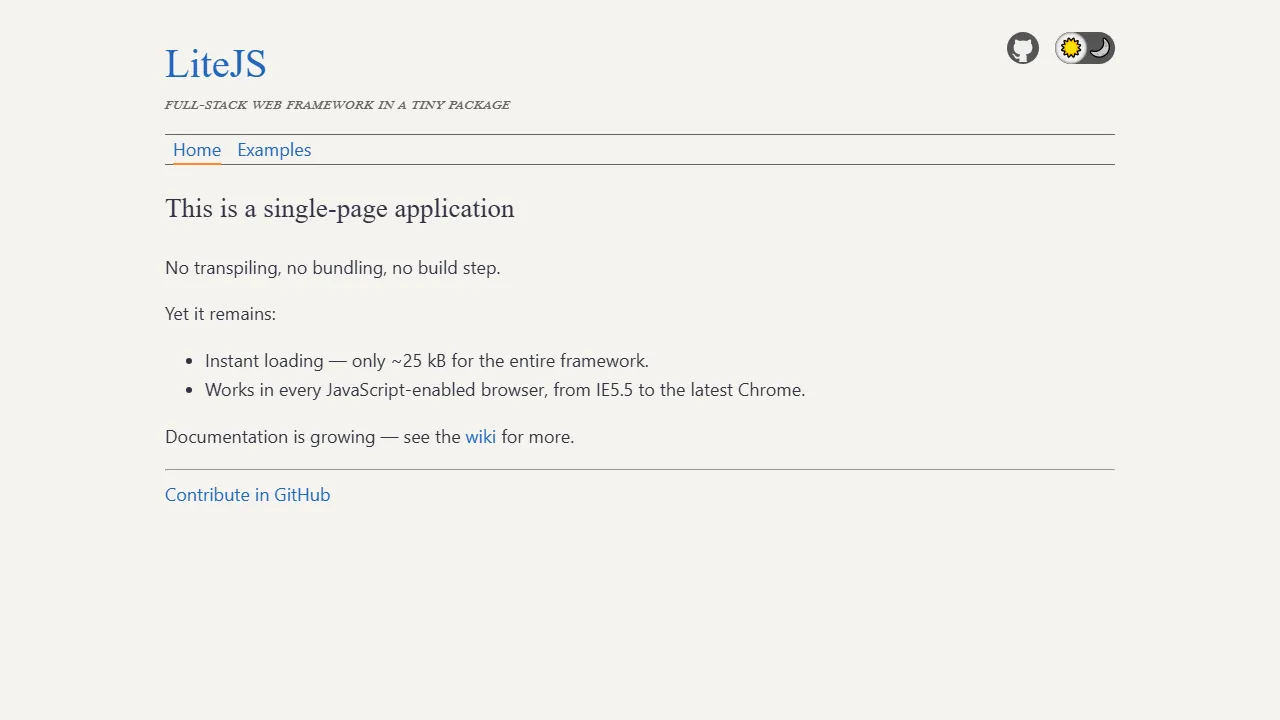1280x720 pixels.
Task: Open the LiteJS repository via the round GitHub logo
Action: click(x=1022, y=48)
